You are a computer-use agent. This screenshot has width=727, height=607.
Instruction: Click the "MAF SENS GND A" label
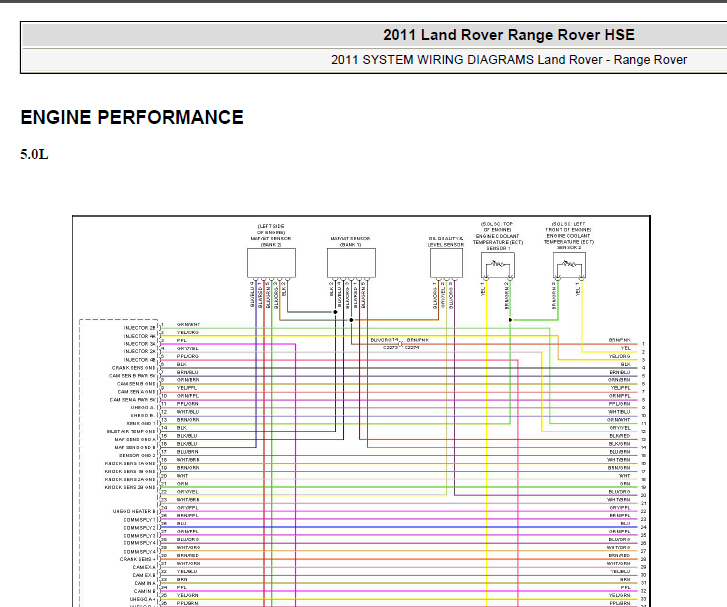pos(135,439)
